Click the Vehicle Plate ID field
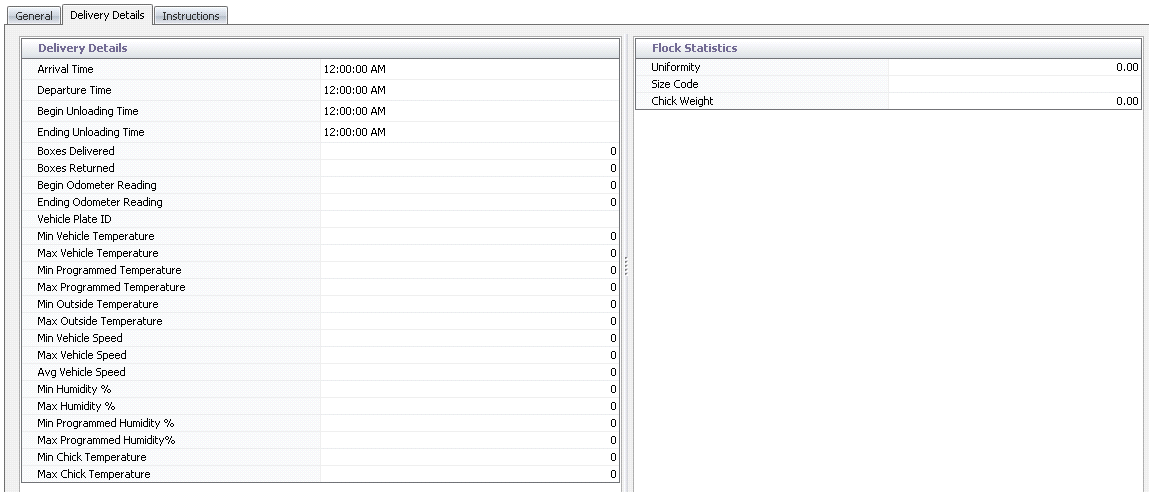 pos(469,219)
